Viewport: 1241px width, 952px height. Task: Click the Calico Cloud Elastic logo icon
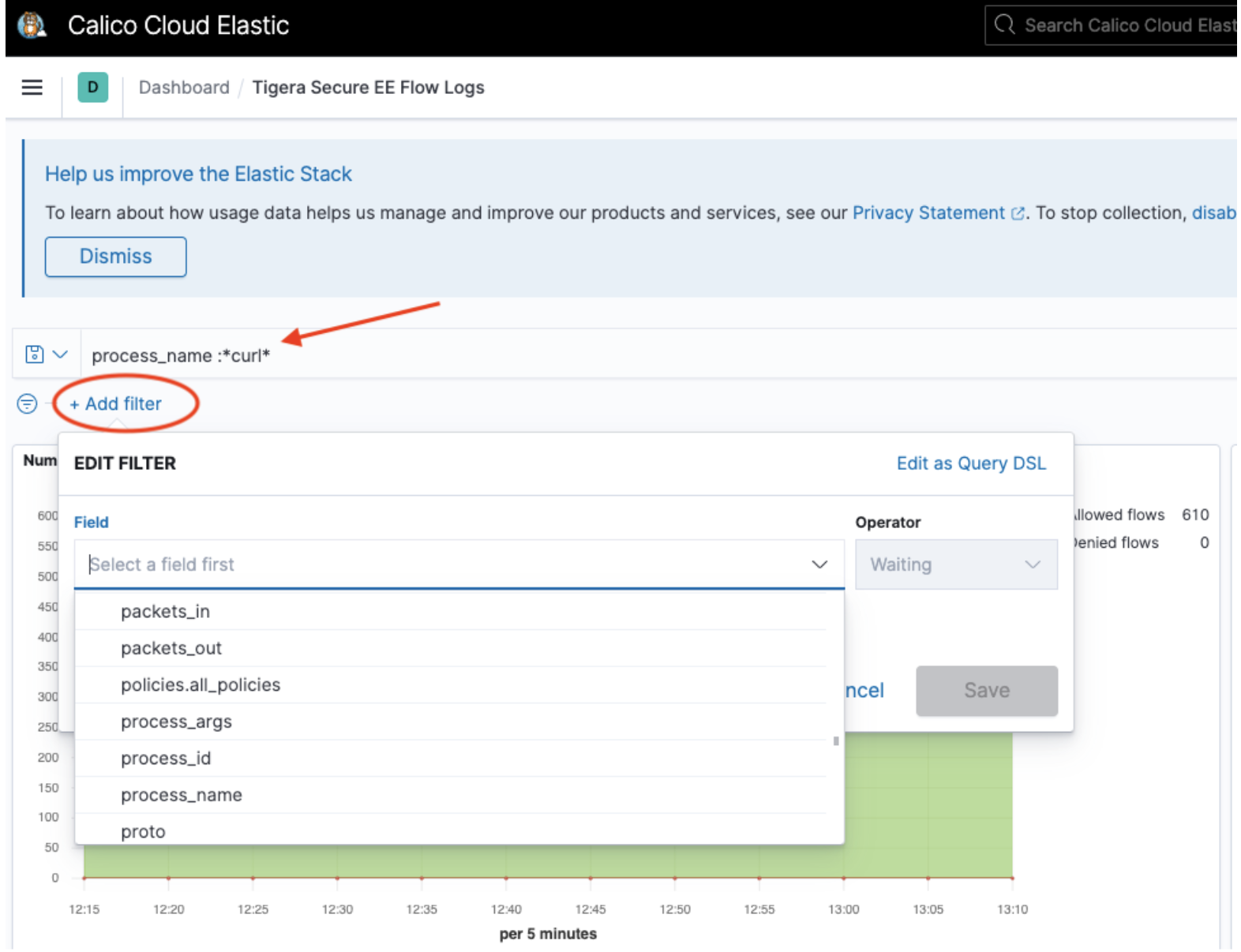32,25
